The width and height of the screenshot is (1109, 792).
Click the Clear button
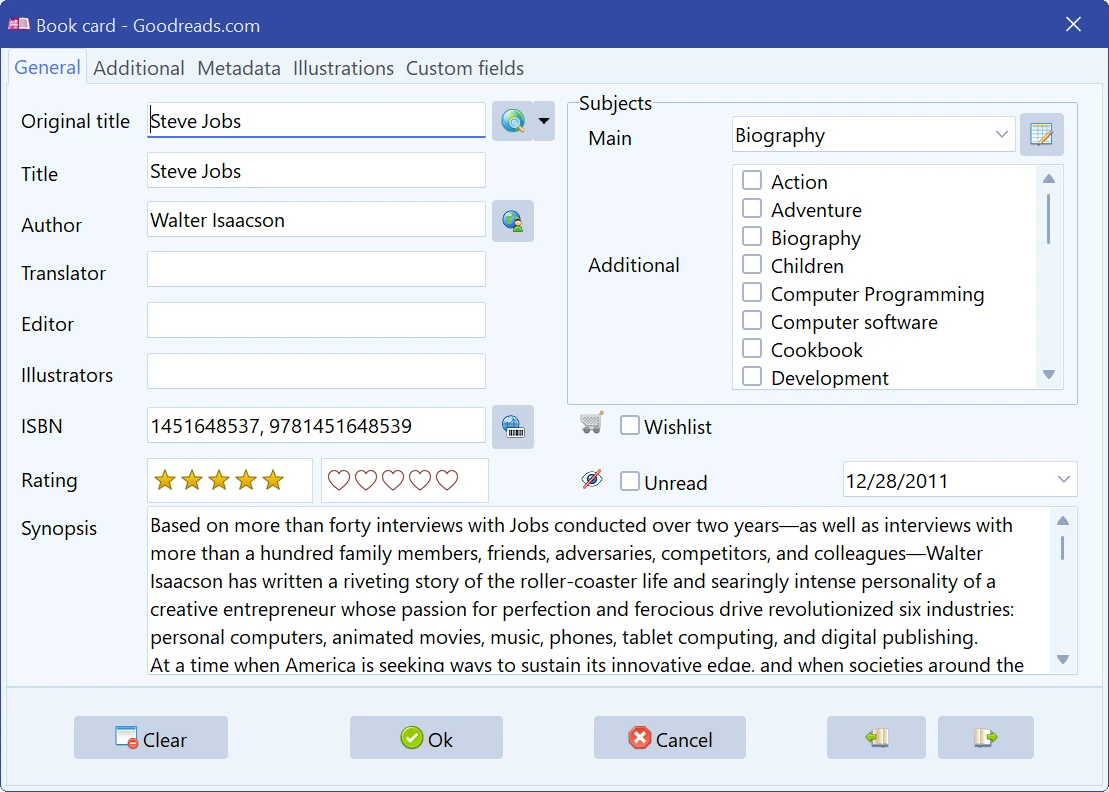(x=151, y=738)
